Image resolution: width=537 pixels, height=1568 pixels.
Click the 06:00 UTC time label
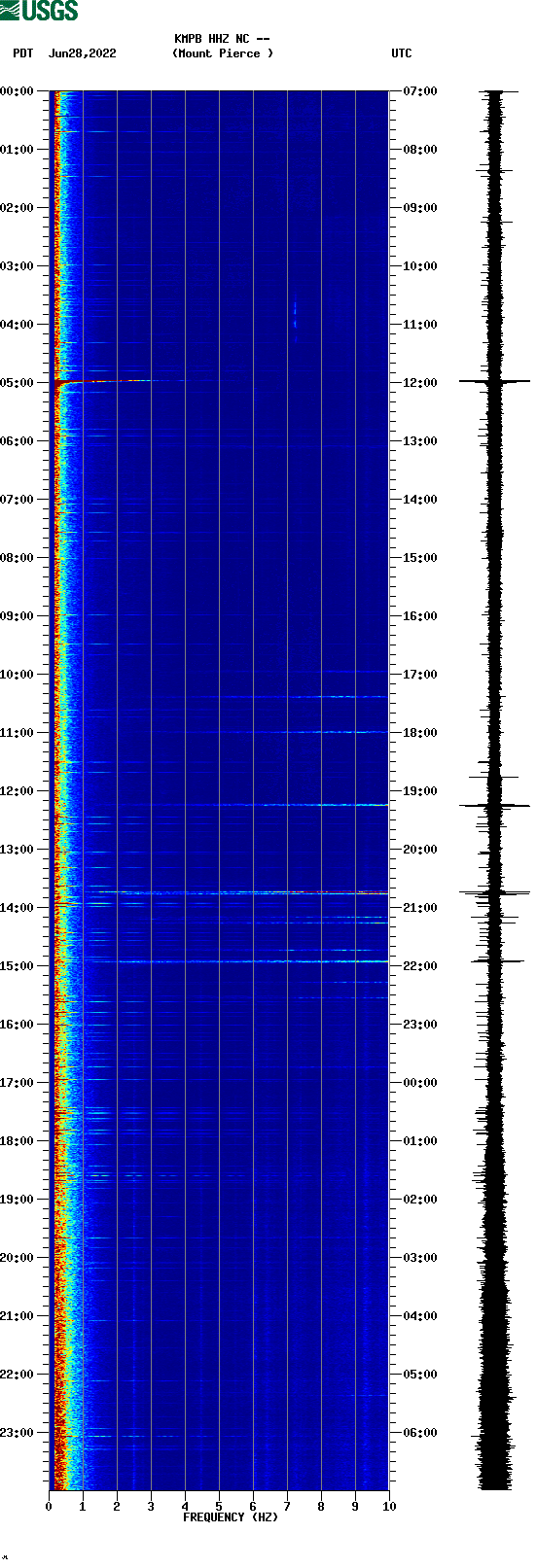tap(420, 1433)
